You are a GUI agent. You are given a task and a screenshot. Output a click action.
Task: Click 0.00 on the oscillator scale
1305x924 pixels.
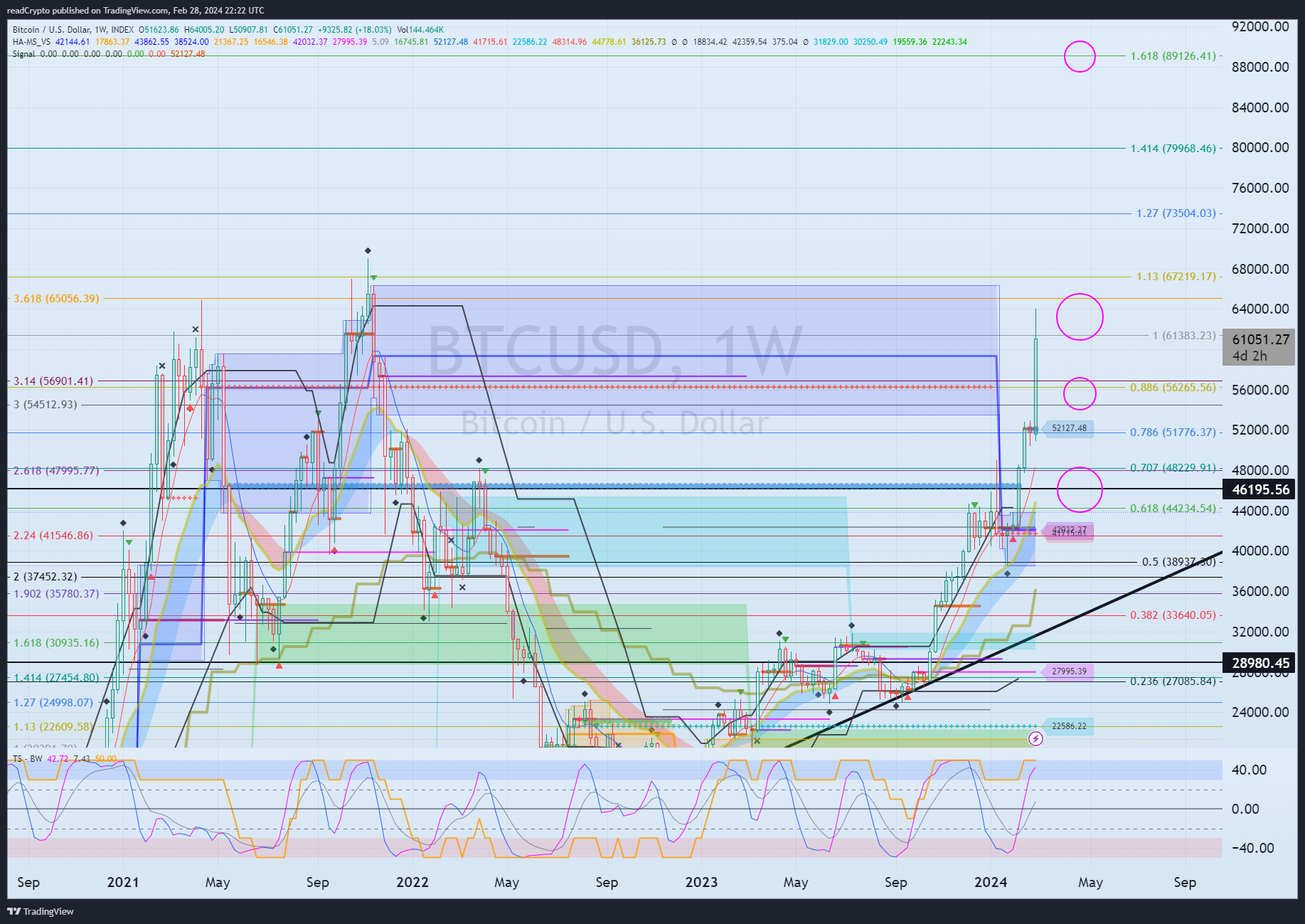[x=1245, y=809]
